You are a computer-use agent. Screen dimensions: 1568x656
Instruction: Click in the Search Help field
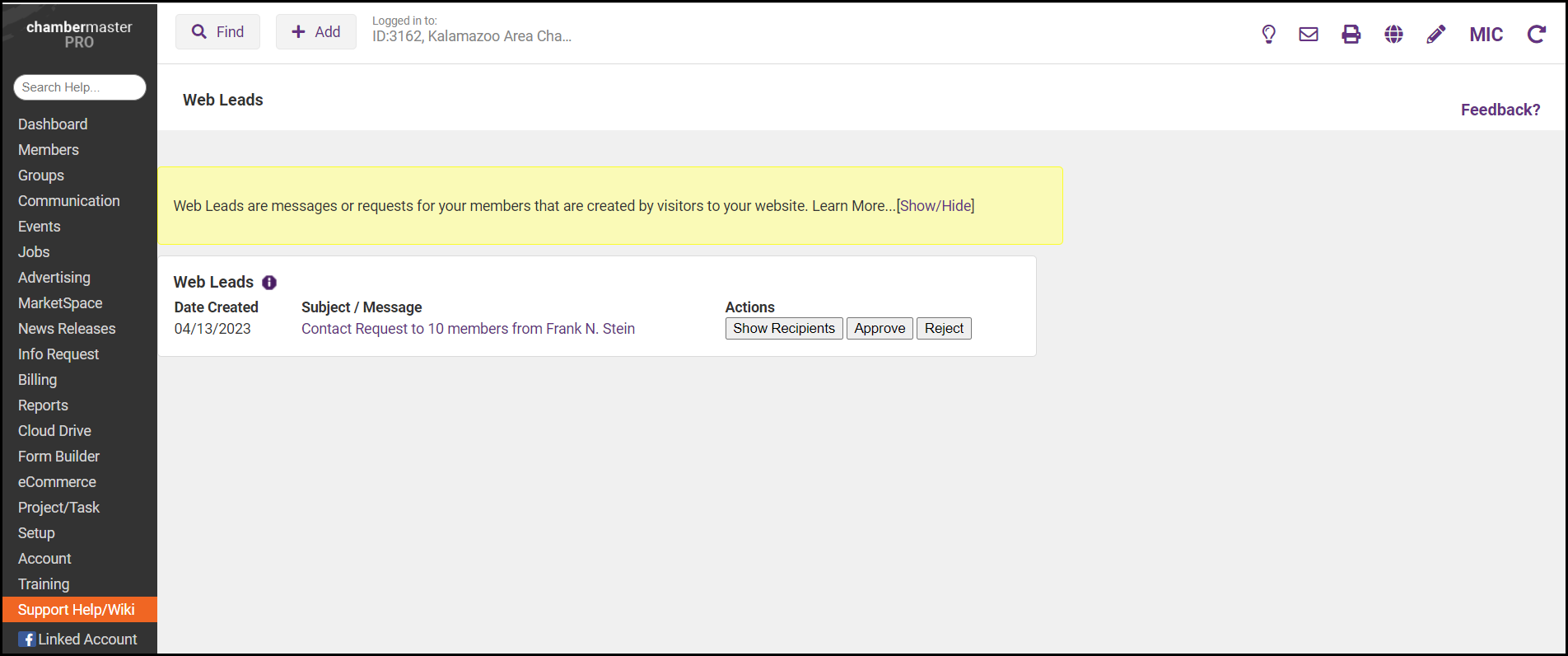pos(79,87)
